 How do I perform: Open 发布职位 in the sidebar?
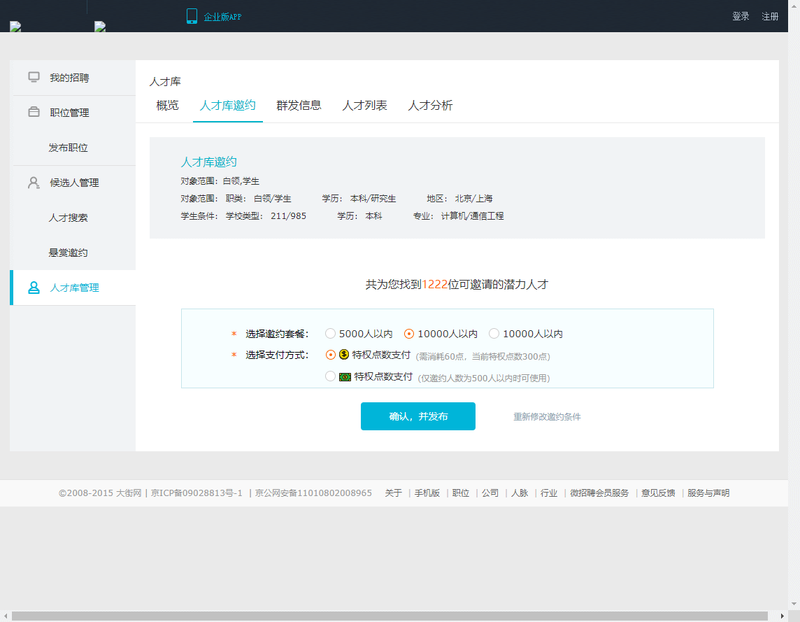(68, 147)
